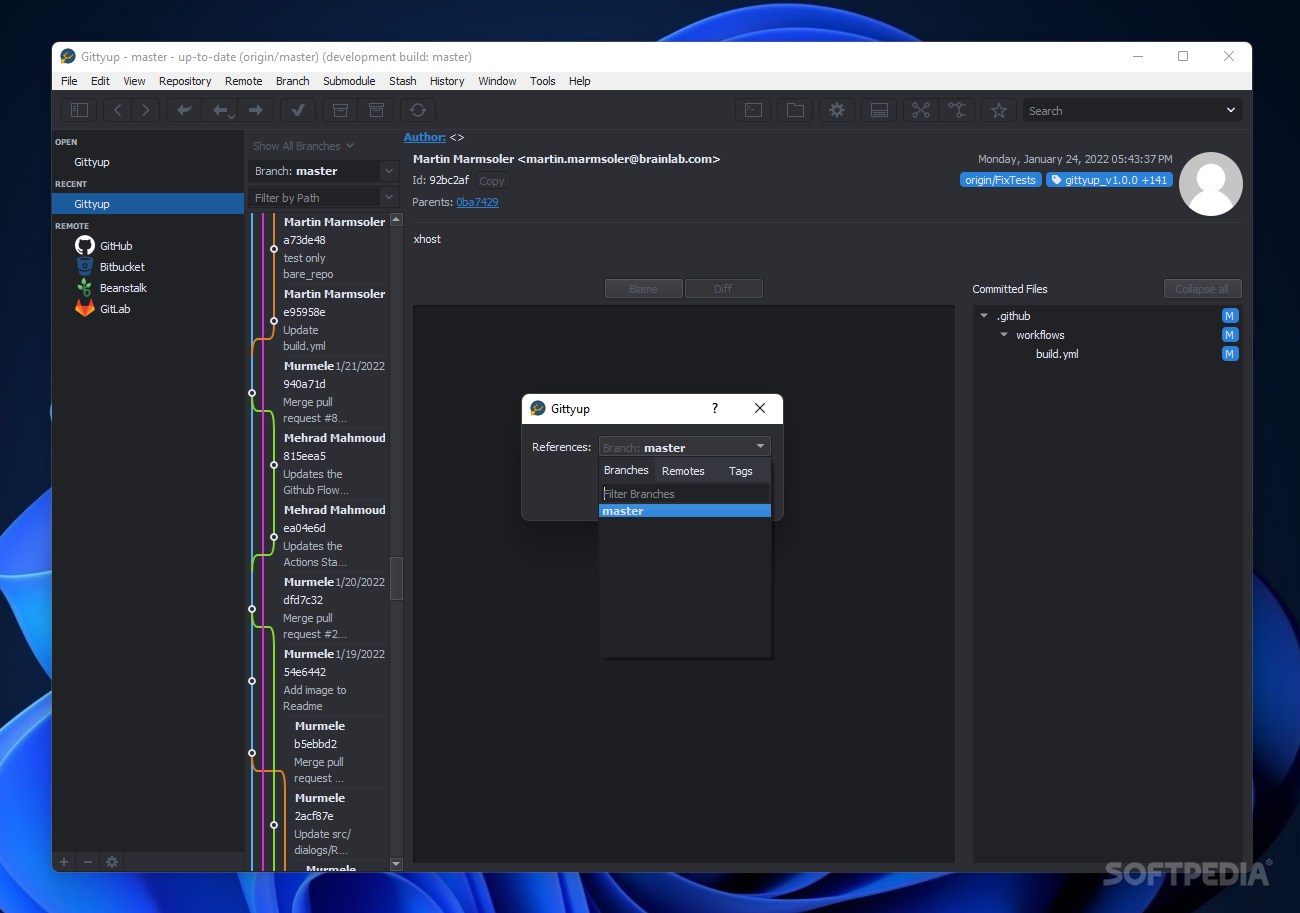The image size is (1300, 913).
Task: Select master in the branches list
Action: click(x=685, y=511)
